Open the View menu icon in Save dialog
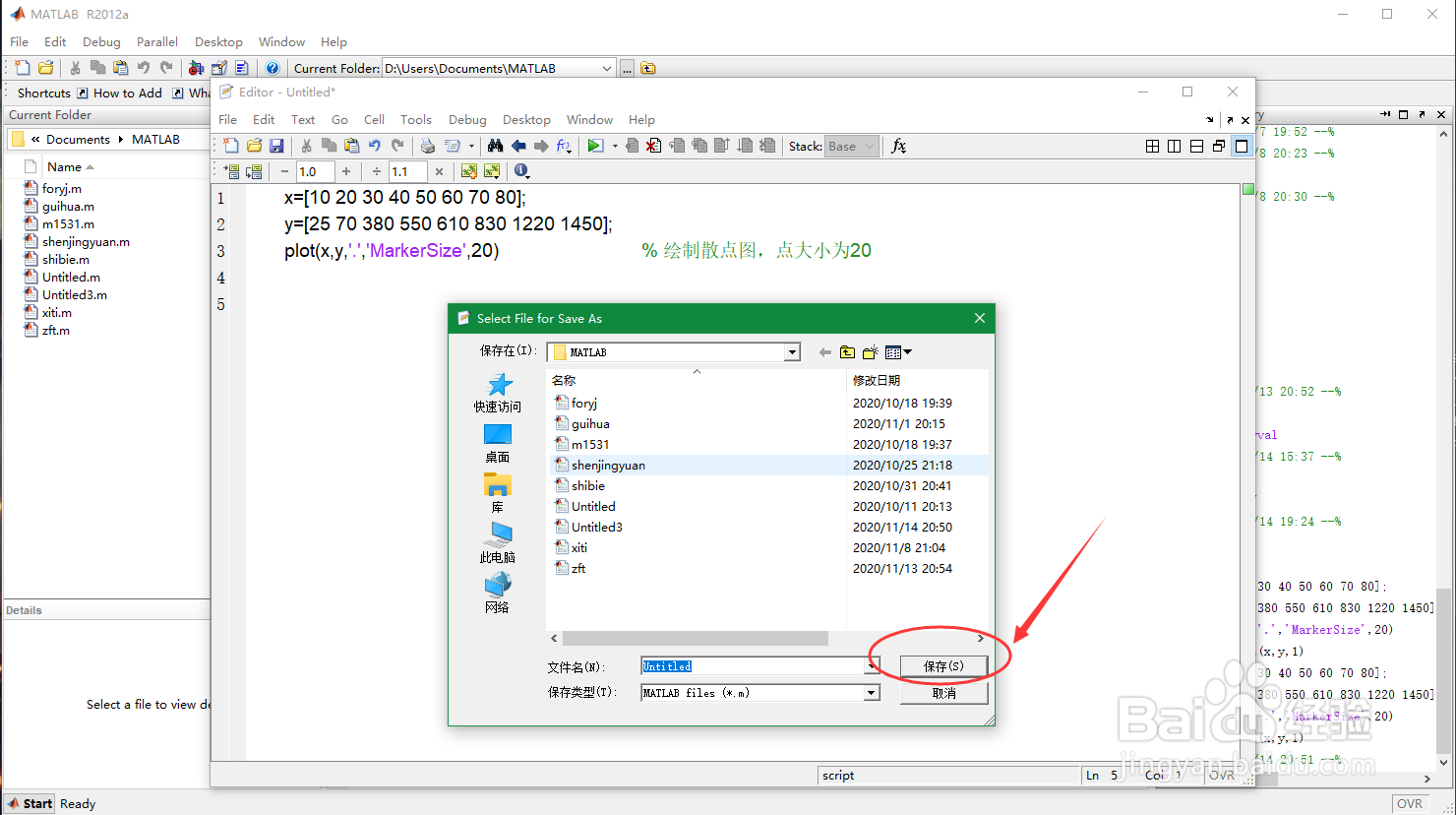The width and height of the screenshot is (1456, 815). tap(898, 352)
